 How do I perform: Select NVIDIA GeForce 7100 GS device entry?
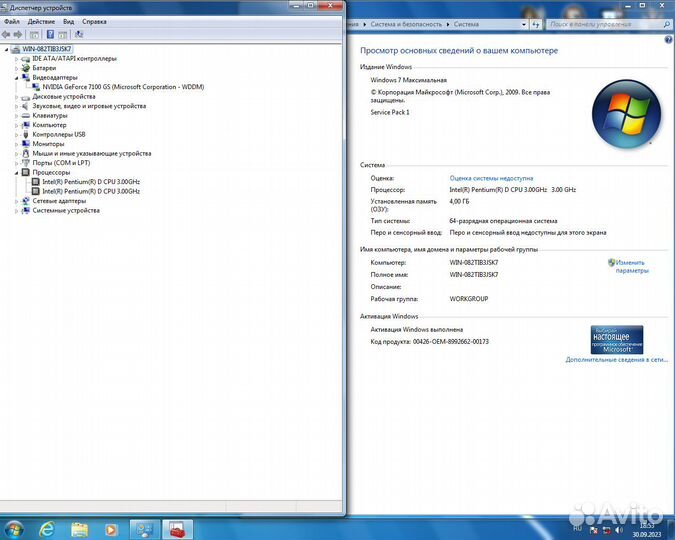(123, 87)
